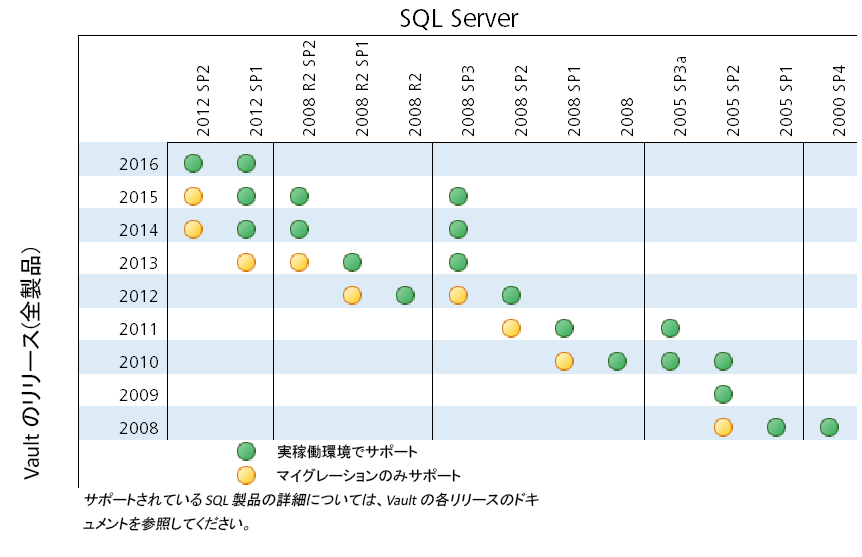Click the Vault 2012 row label

139,296
